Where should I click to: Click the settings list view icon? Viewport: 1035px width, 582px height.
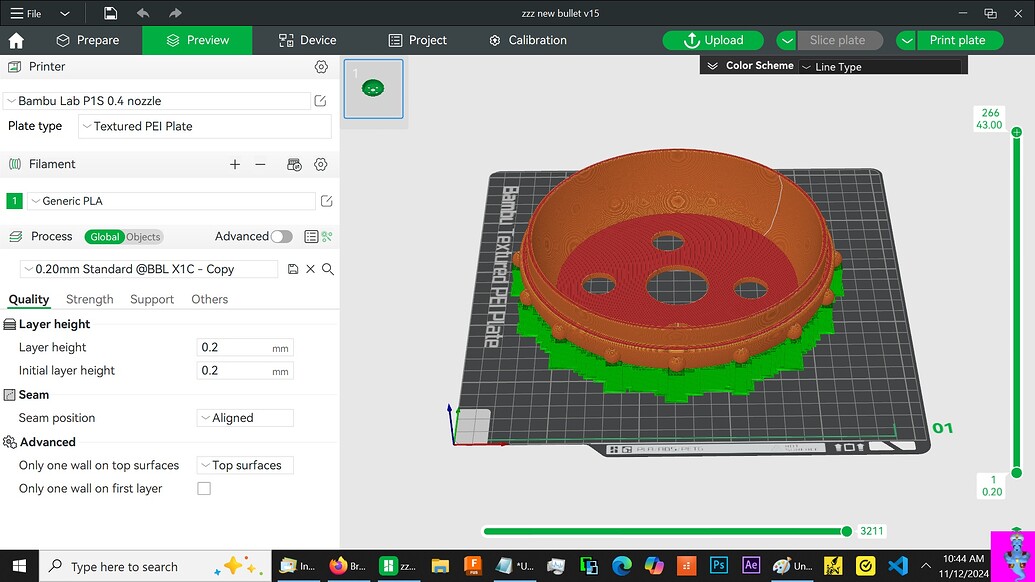[x=311, y=236]
